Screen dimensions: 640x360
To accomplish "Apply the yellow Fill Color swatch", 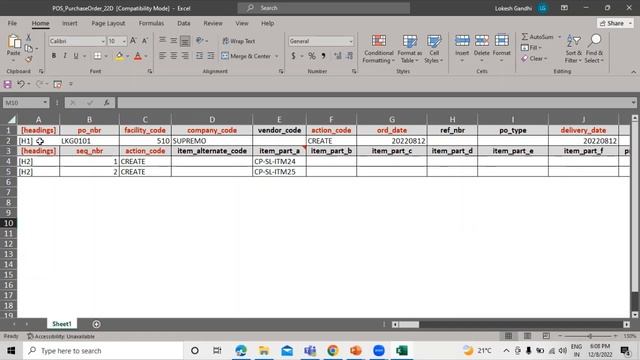I will coord(119,56).
